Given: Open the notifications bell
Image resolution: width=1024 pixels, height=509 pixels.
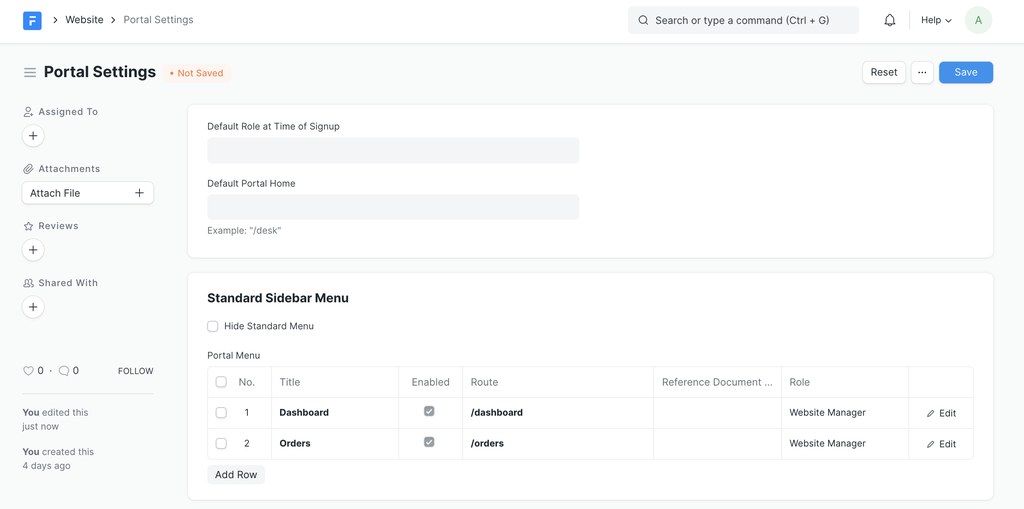Looking at the screenshot, I should pyautogui.click(x=889, y=20).
